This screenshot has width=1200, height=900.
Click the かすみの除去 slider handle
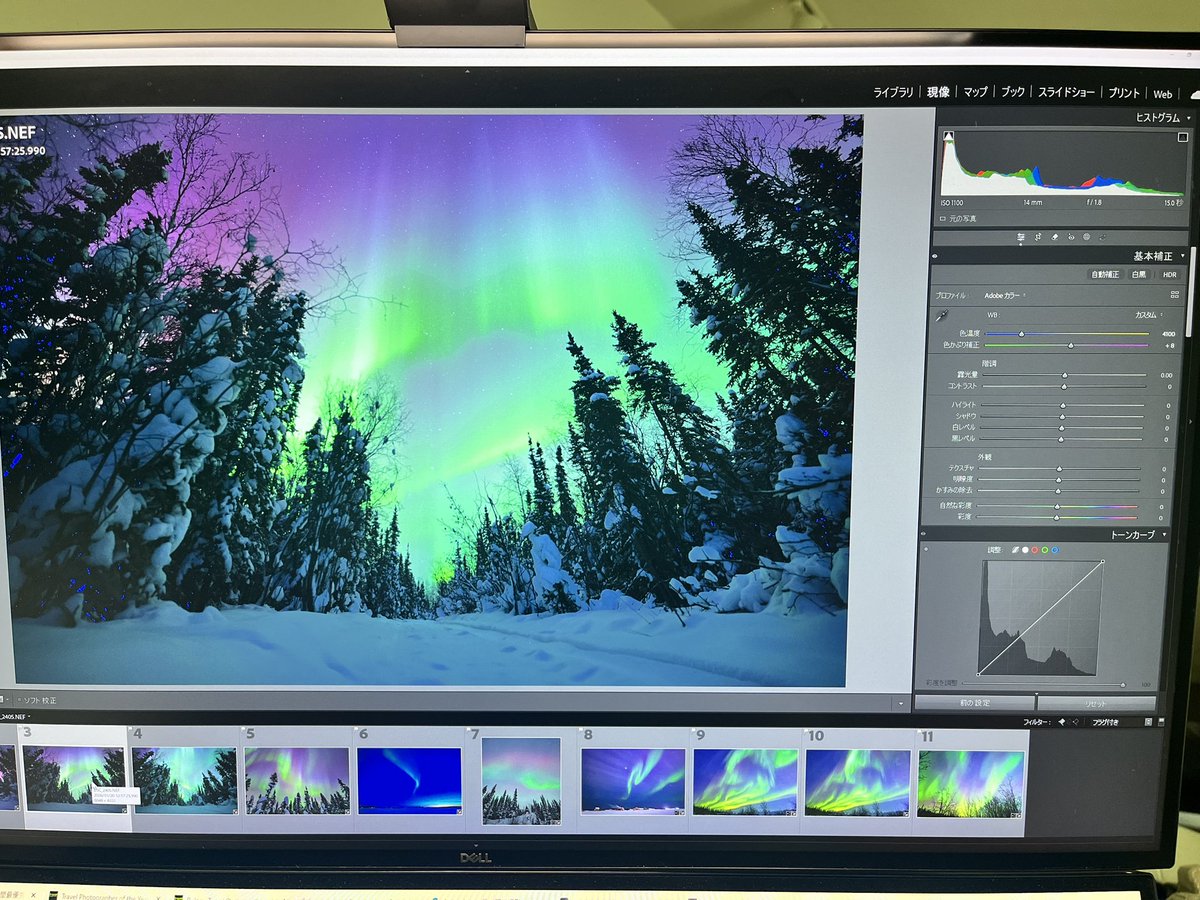coord(1058,491)
